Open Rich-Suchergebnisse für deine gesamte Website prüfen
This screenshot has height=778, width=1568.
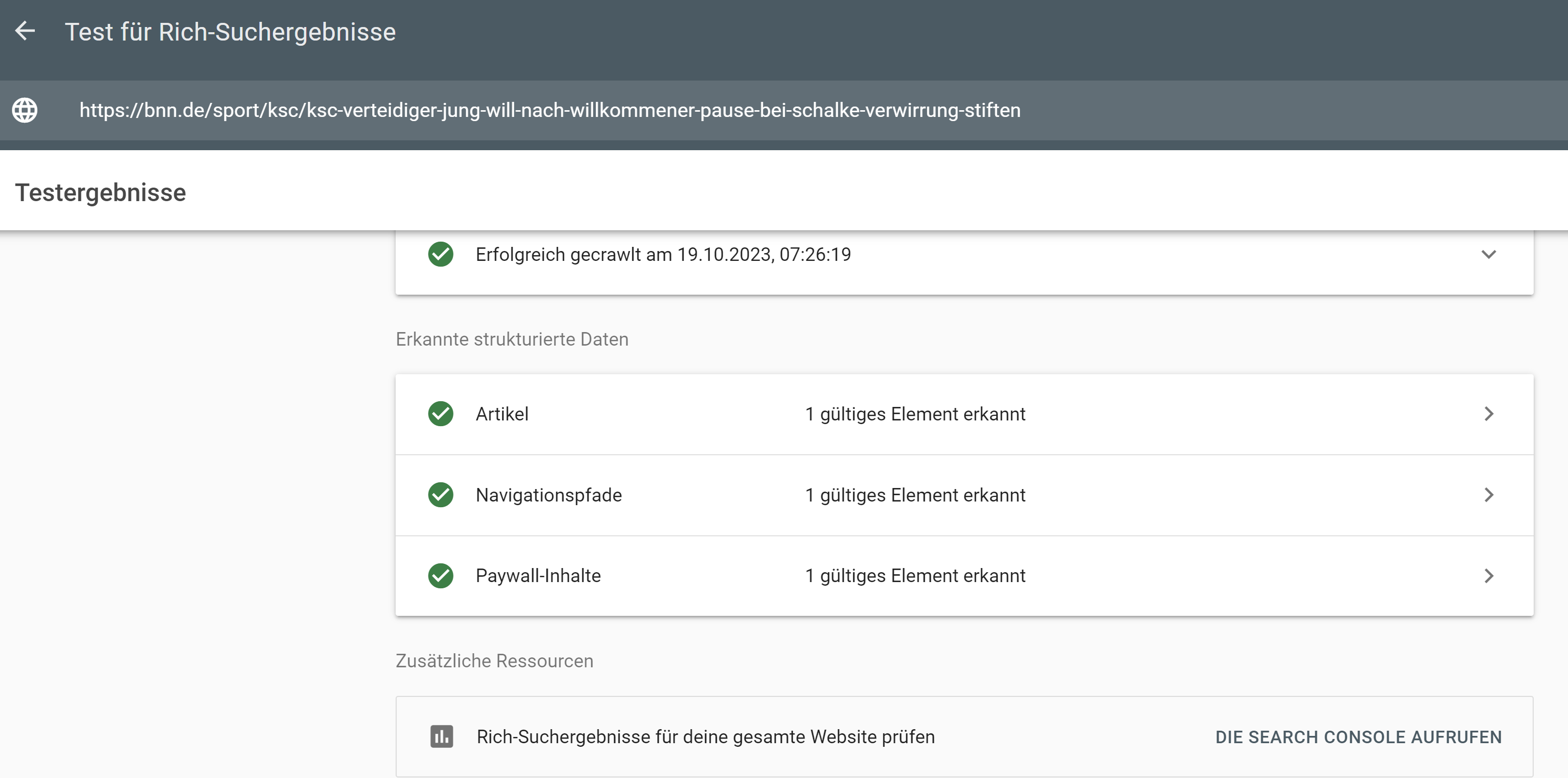pyautogui.click(x=705, y=736)
